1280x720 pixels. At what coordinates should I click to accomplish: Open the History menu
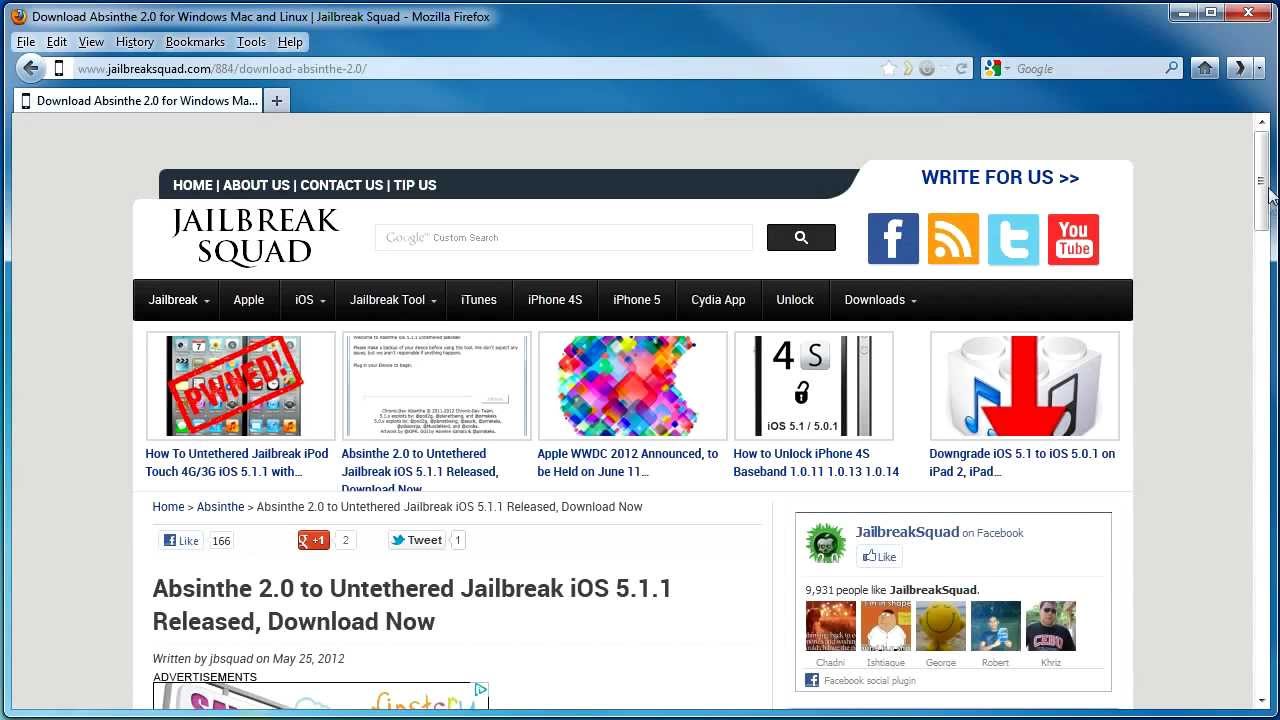[x=135, y=42]
